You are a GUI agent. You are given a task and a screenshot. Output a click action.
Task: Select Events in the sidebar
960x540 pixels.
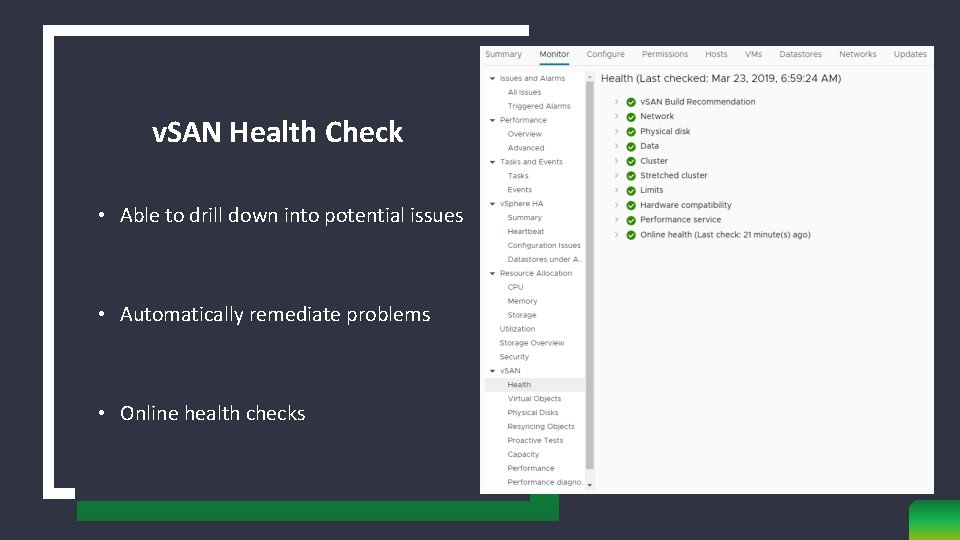click(519, 190)
